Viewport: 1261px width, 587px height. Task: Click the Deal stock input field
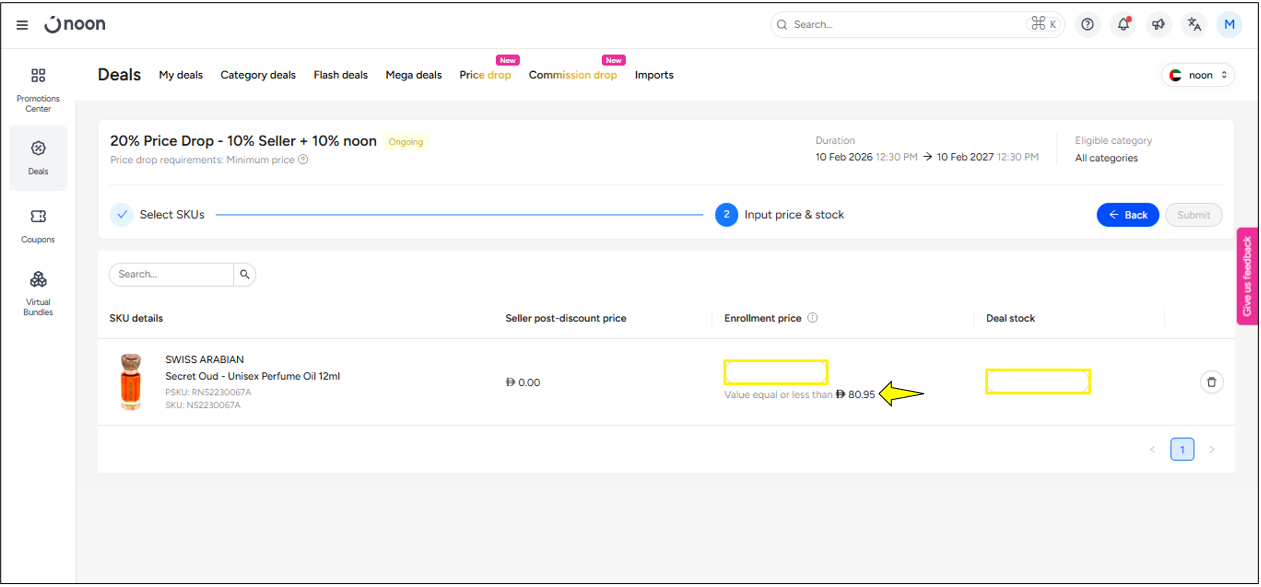click(1037, 381)
